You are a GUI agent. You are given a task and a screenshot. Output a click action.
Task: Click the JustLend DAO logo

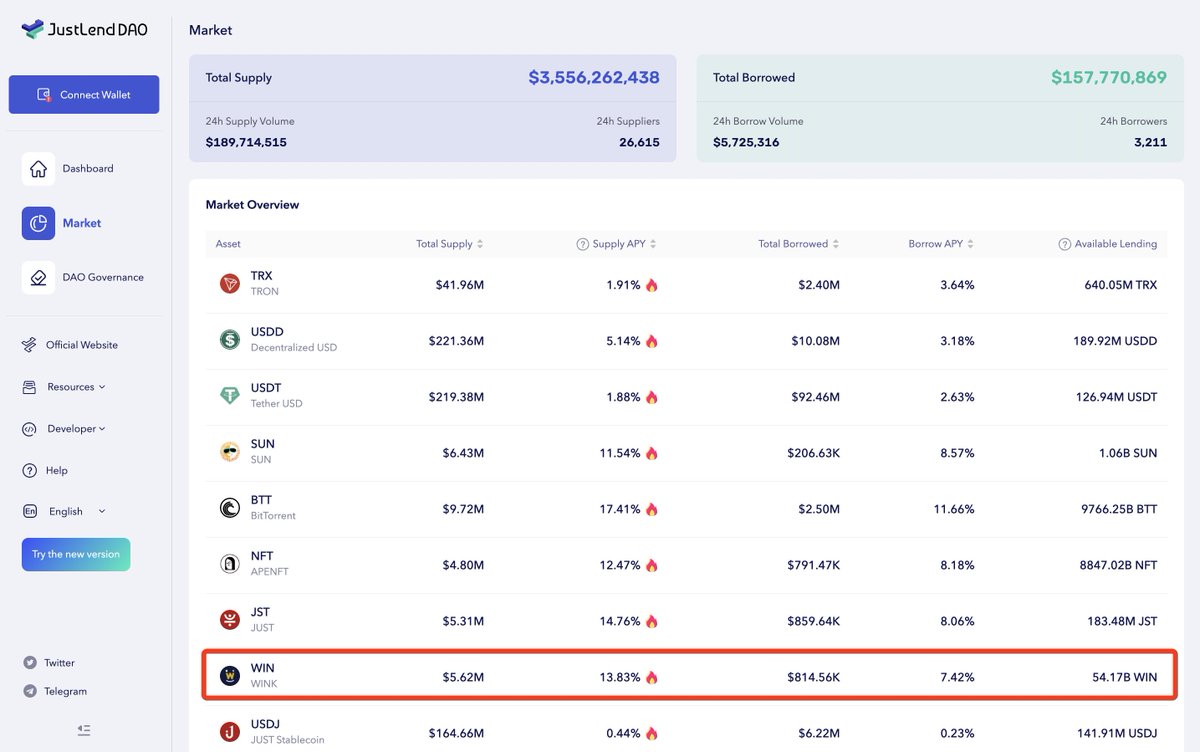coord(85,29)
